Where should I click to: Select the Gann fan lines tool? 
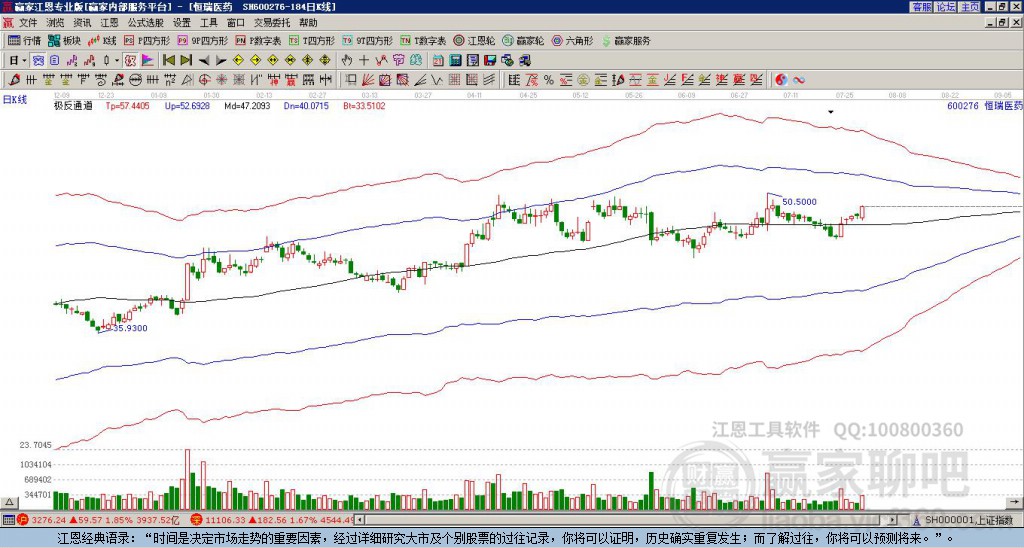(x=368, y=80)
